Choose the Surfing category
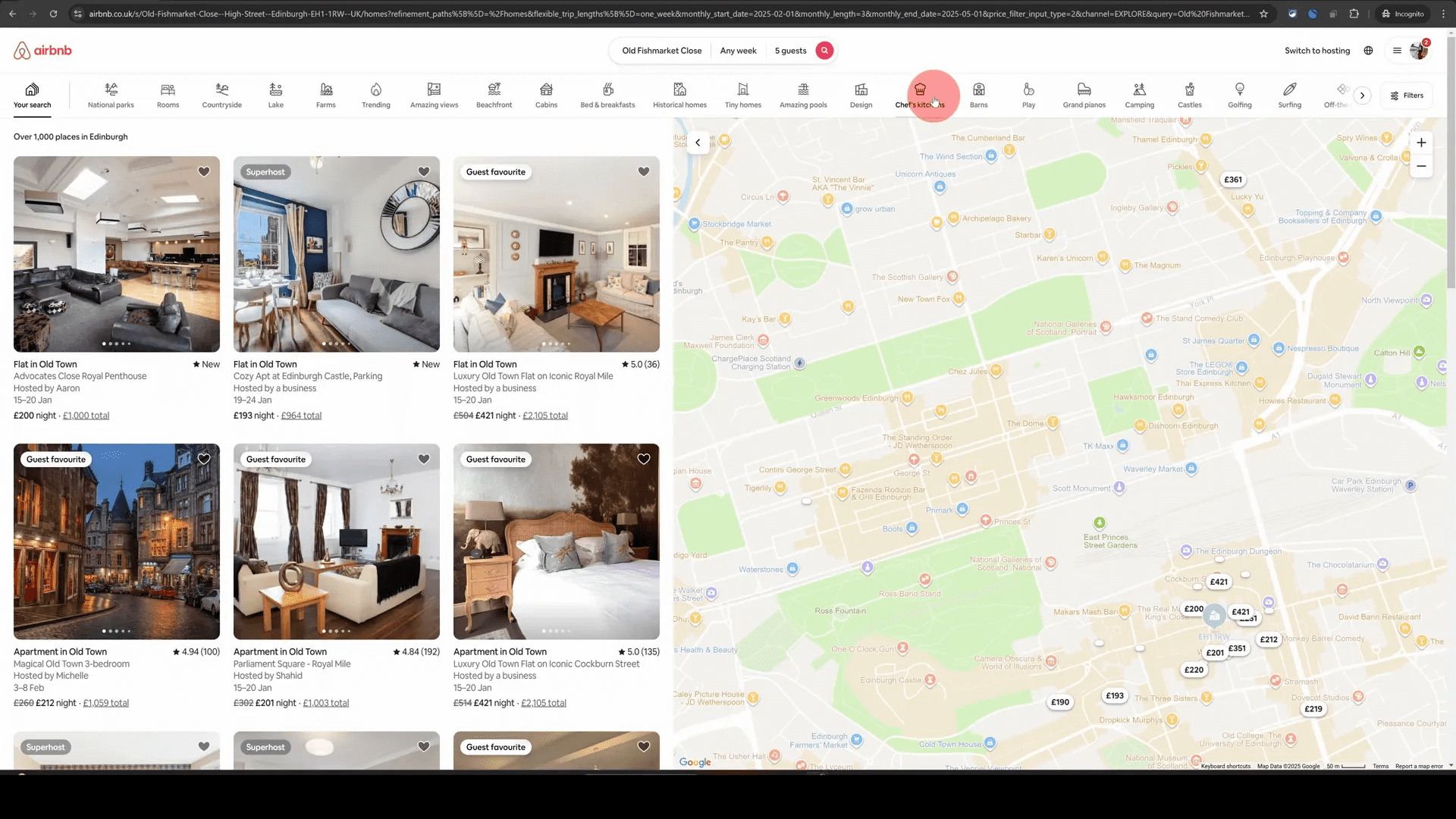The height and width of the screenshot is (819, 1456). tap(1289, 96)
